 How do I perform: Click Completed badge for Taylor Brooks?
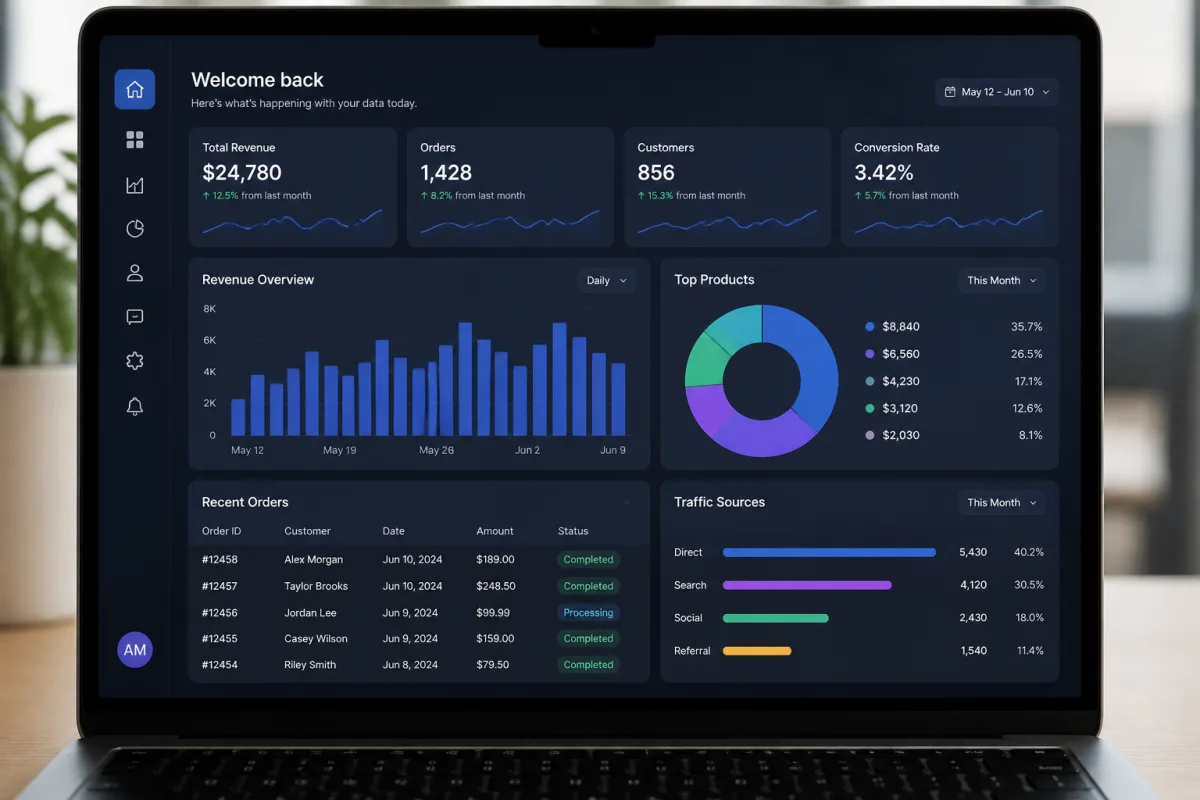(588, 586)
